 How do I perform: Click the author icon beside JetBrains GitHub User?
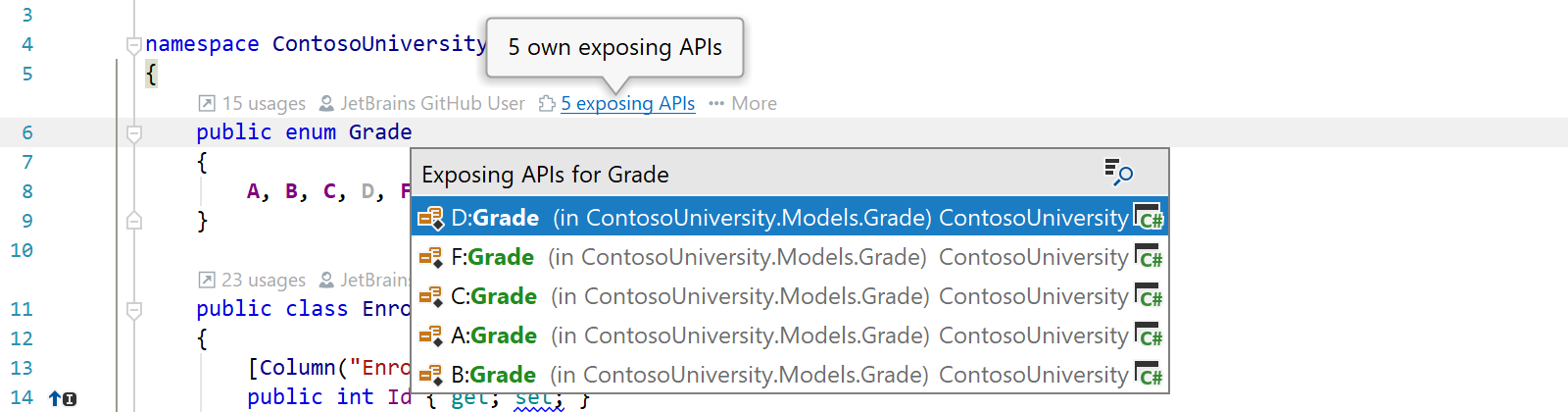(326, 103)
